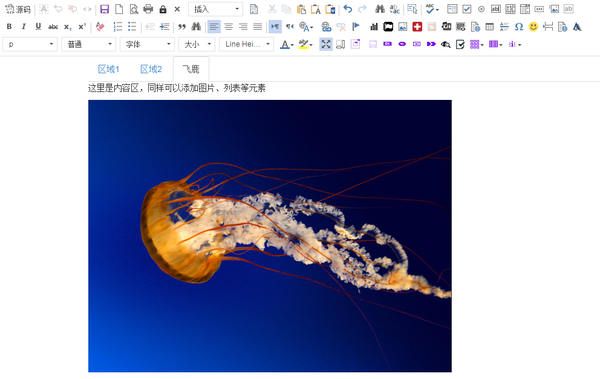The width and height of the screenshot is (600, 379).
Task: Open the special character Omega icon
Action: (x=518, y=27)
